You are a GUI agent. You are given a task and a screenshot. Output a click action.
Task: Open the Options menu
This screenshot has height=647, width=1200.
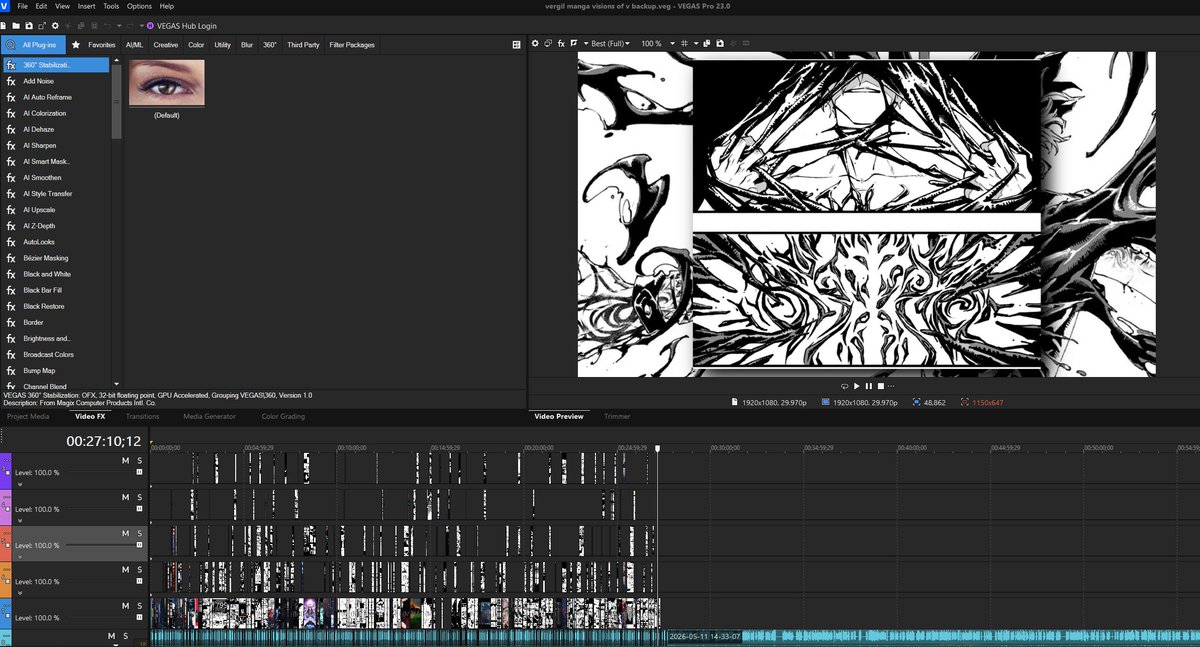click(x=140, y=6)
